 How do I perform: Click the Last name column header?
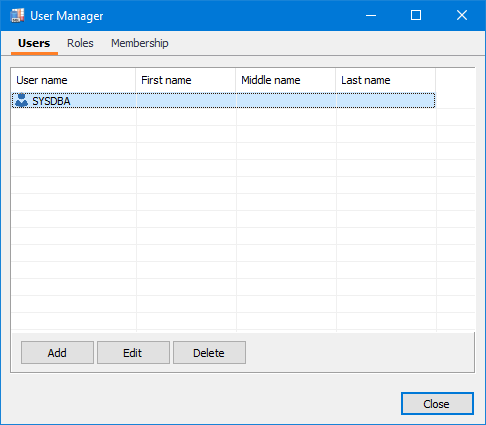386,80
